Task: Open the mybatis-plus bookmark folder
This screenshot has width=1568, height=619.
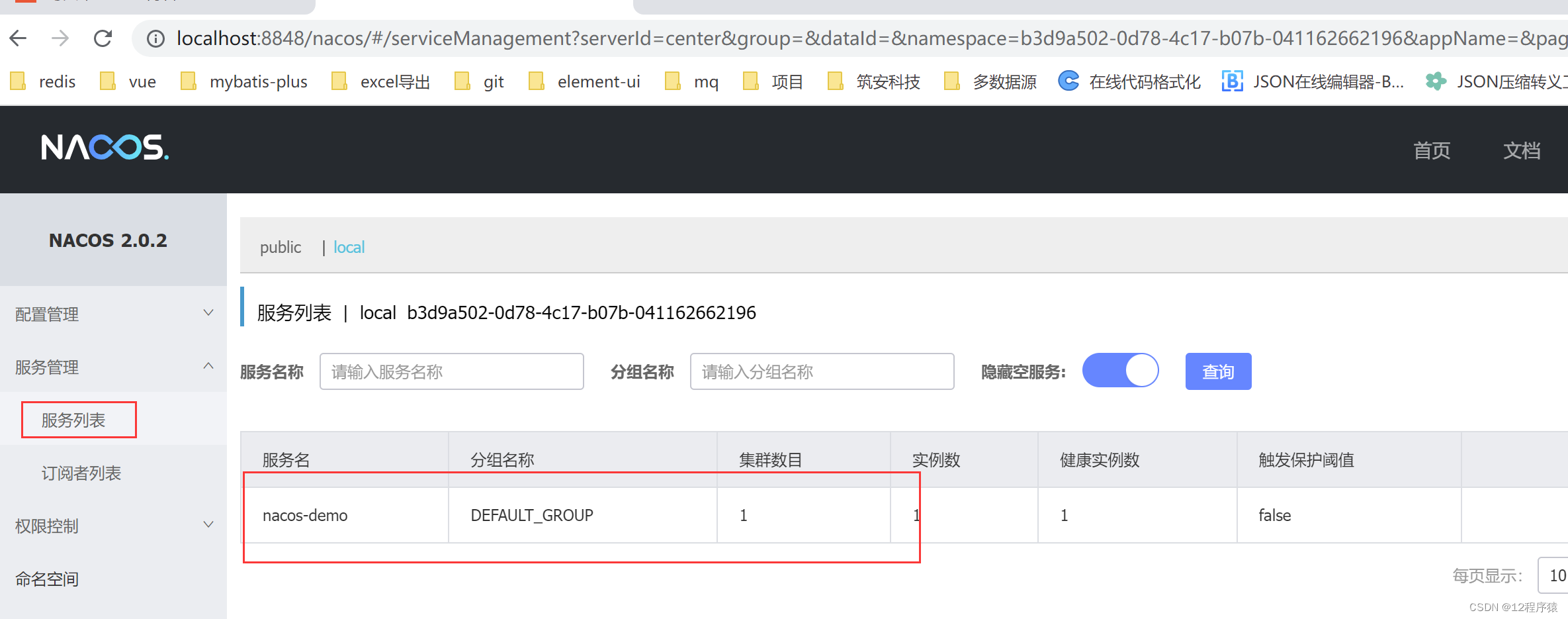Action: [x=244, y=81]
